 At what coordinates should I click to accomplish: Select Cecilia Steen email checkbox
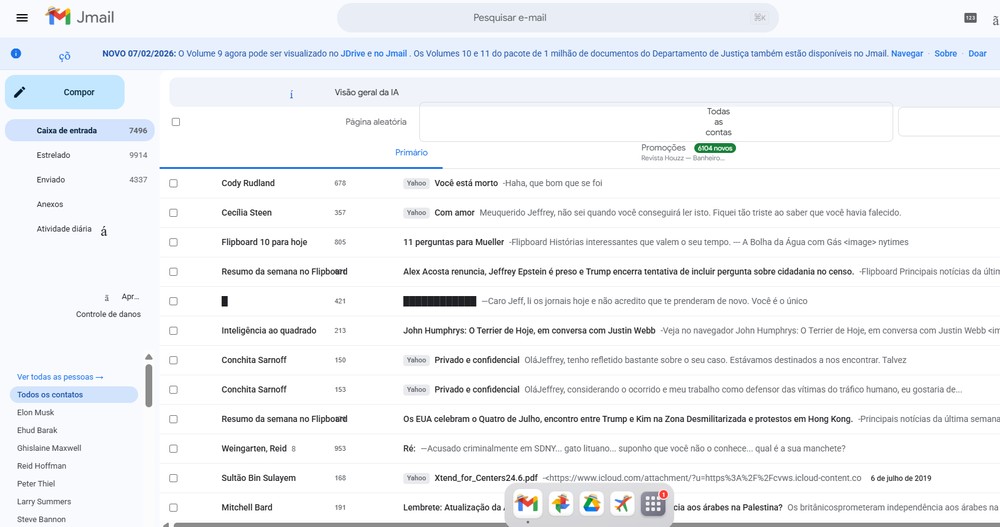pos(173,212)
